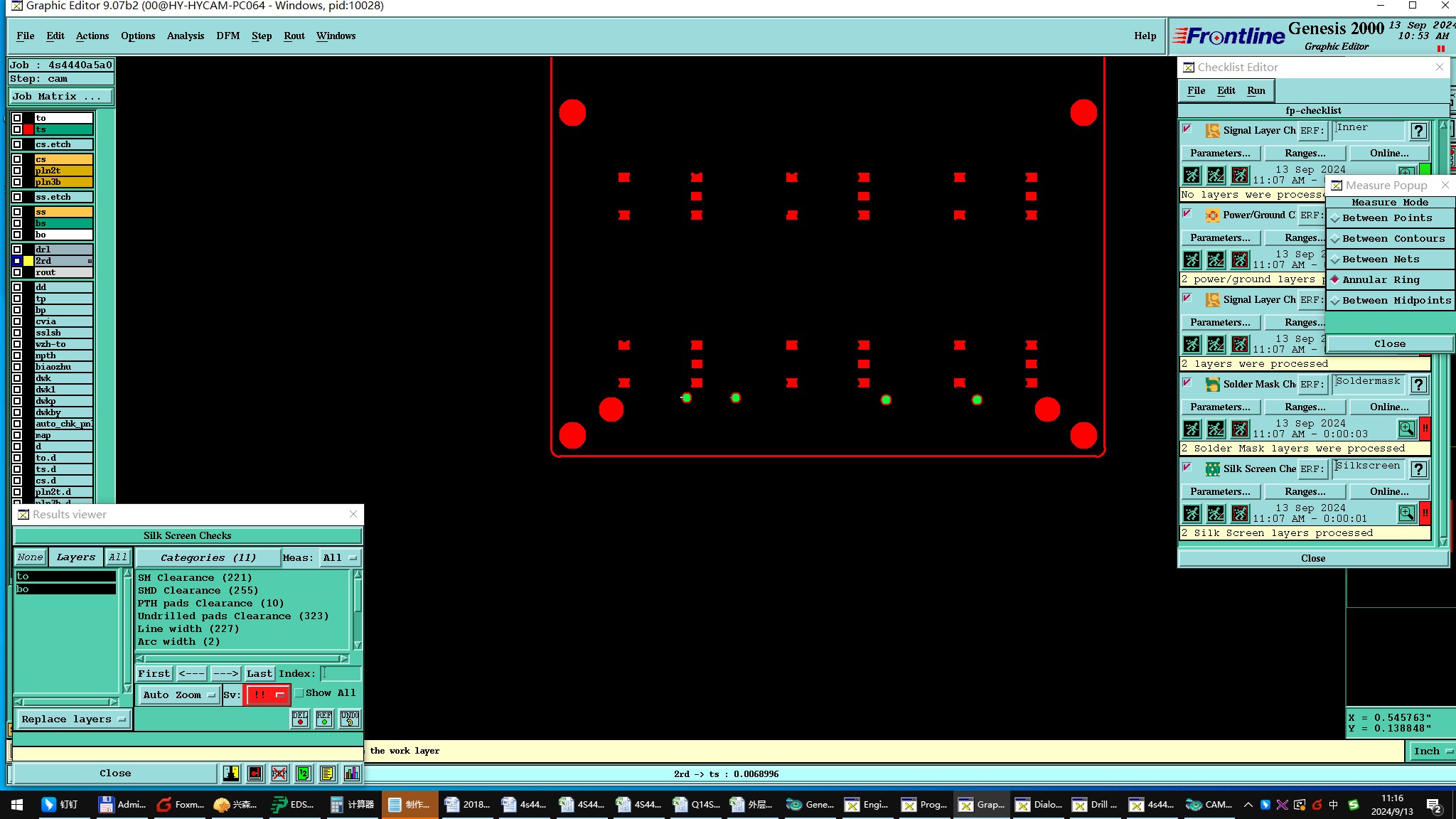Open Solder Mask check help question mark
Viewport: 1456px width, 819px height.
coord(1418,385)
